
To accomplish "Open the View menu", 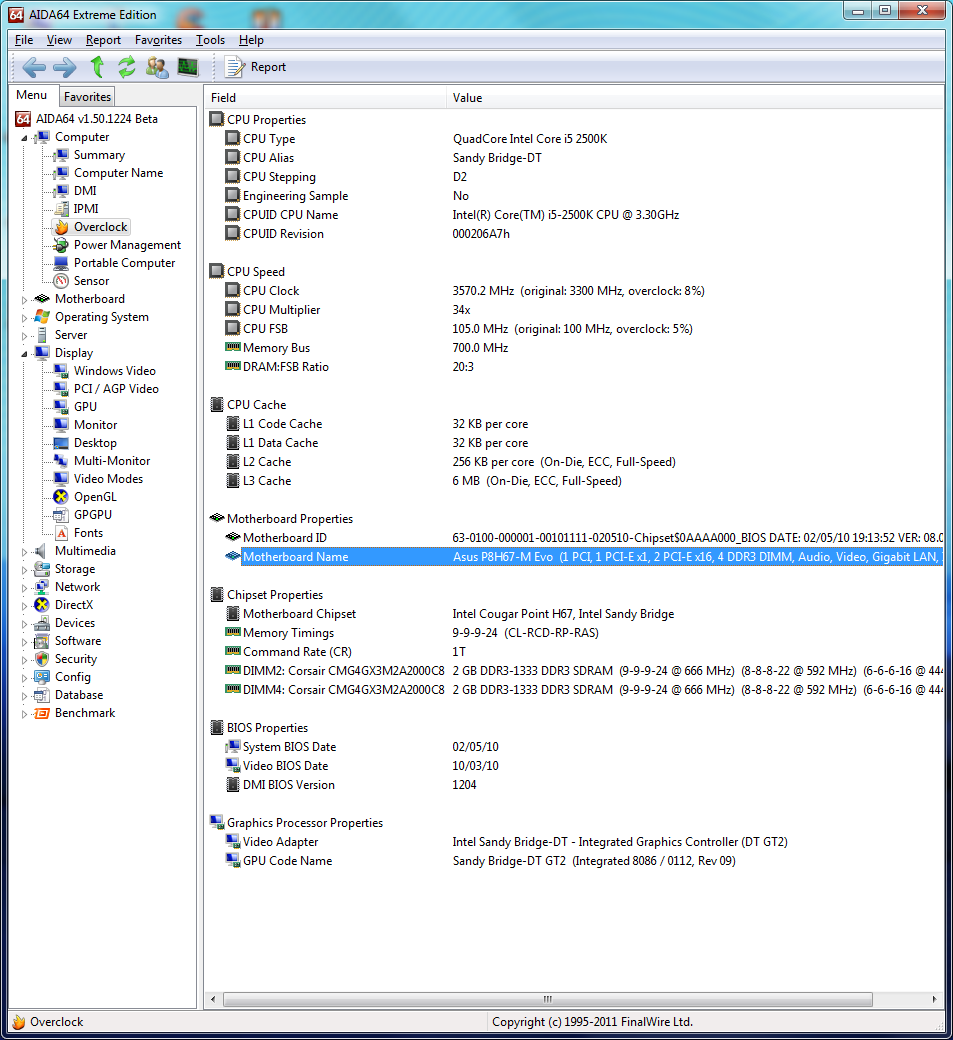I will pyautogui.click(x=59, y=40).
